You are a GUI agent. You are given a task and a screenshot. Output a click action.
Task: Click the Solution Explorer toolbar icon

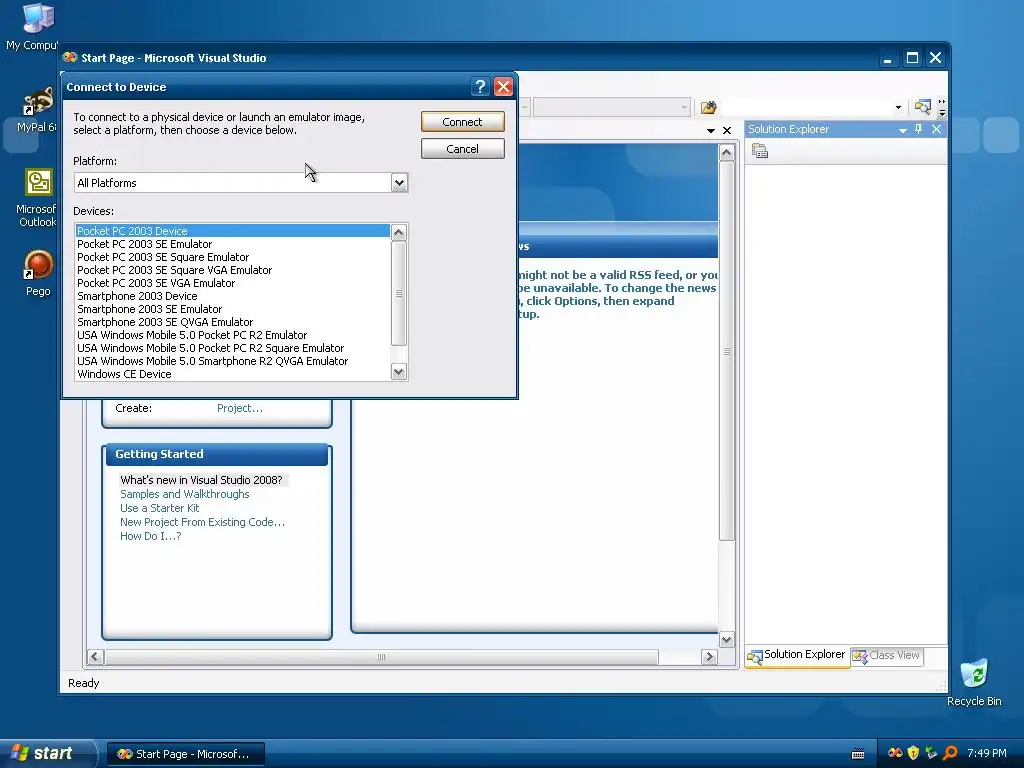[922, 106]
